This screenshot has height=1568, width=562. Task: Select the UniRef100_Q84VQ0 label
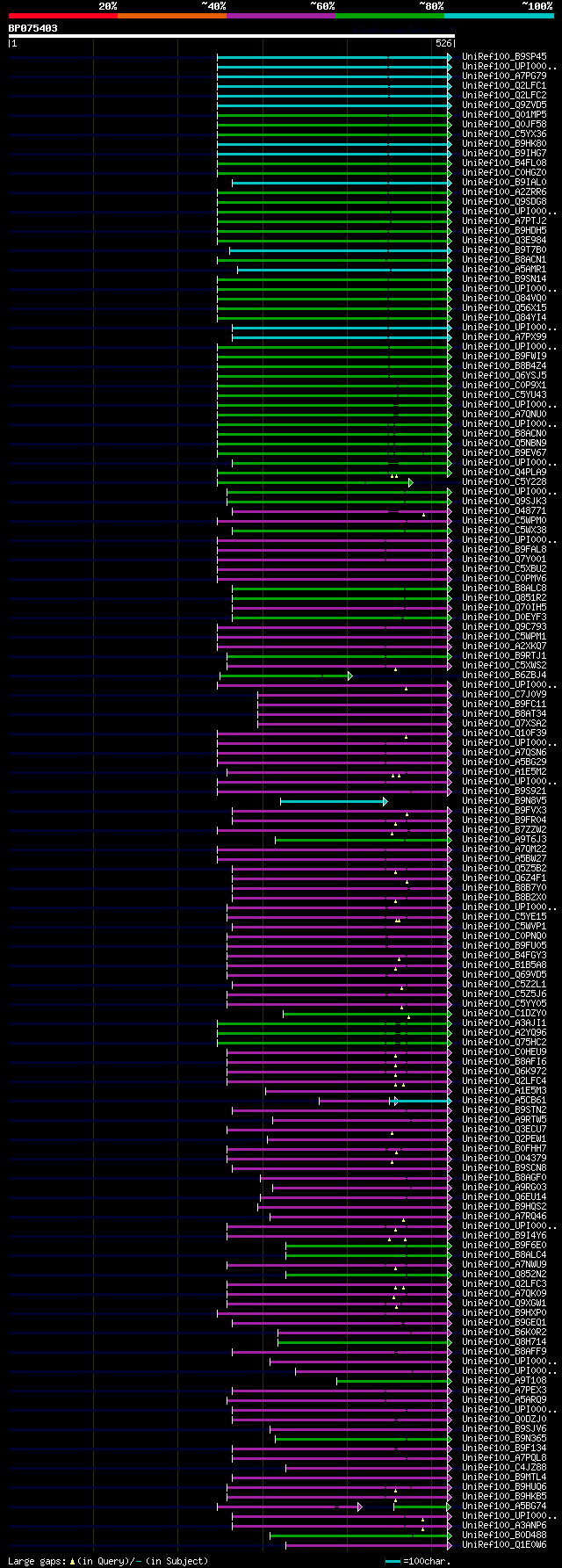pos(504,298)
